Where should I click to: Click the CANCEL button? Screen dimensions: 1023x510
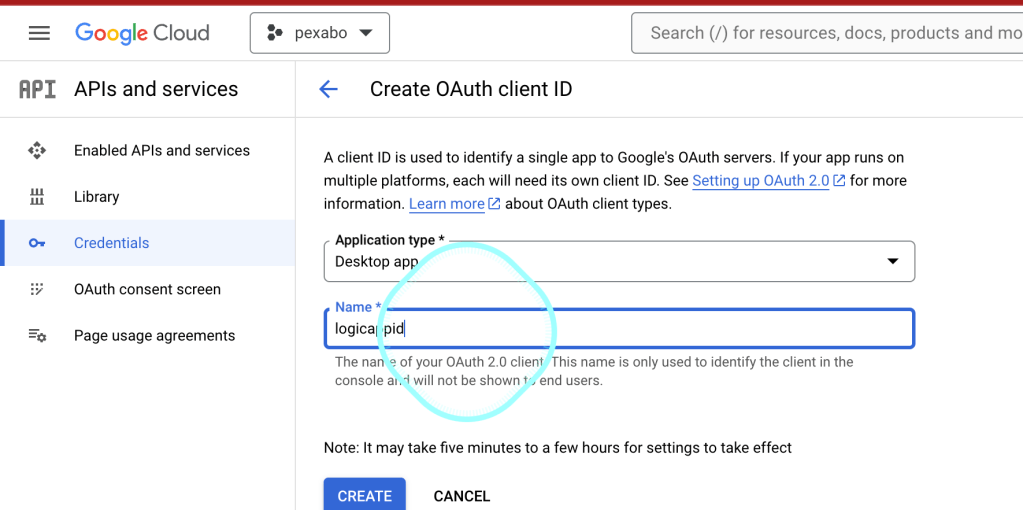click(461, 496)
